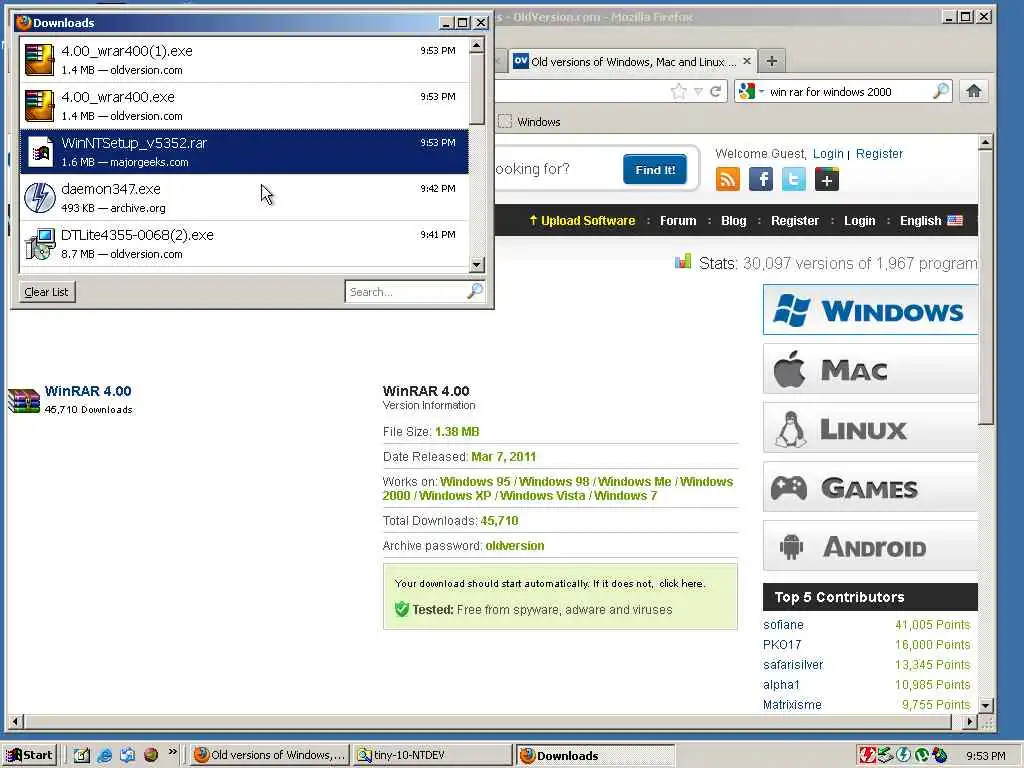Image resolution: width=1024 pixels, height=768 pixels.
Task: Launch Outlook Express quick launch icon
Action: point(127,755)
